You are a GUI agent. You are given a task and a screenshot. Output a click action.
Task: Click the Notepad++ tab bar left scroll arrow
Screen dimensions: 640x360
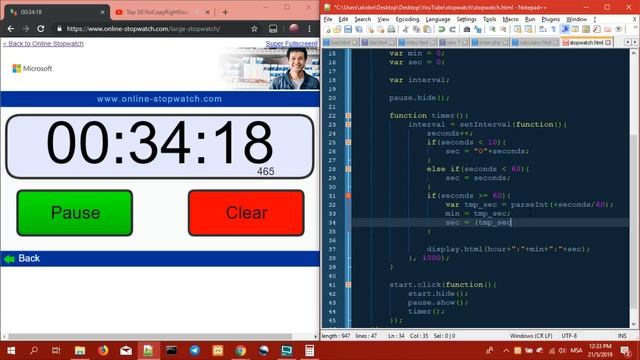point(627,42)
